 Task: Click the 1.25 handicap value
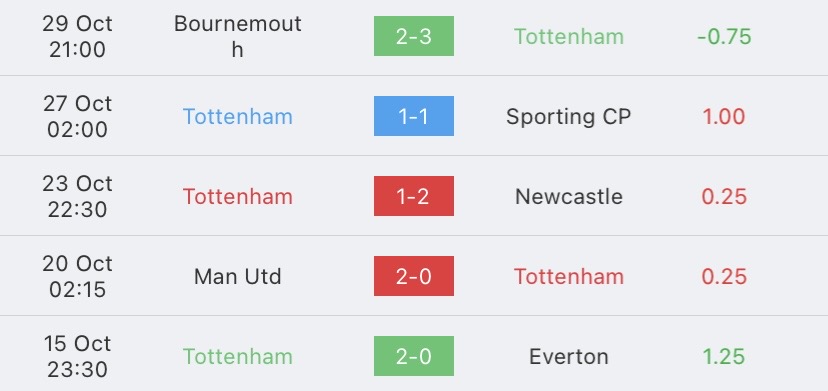coord(724,357)
